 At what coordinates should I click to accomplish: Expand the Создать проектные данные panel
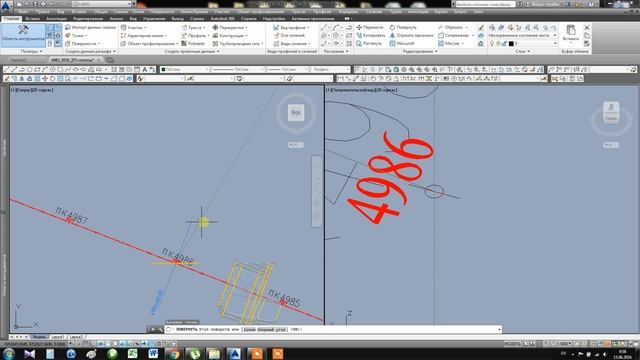(x=192, y=51)
